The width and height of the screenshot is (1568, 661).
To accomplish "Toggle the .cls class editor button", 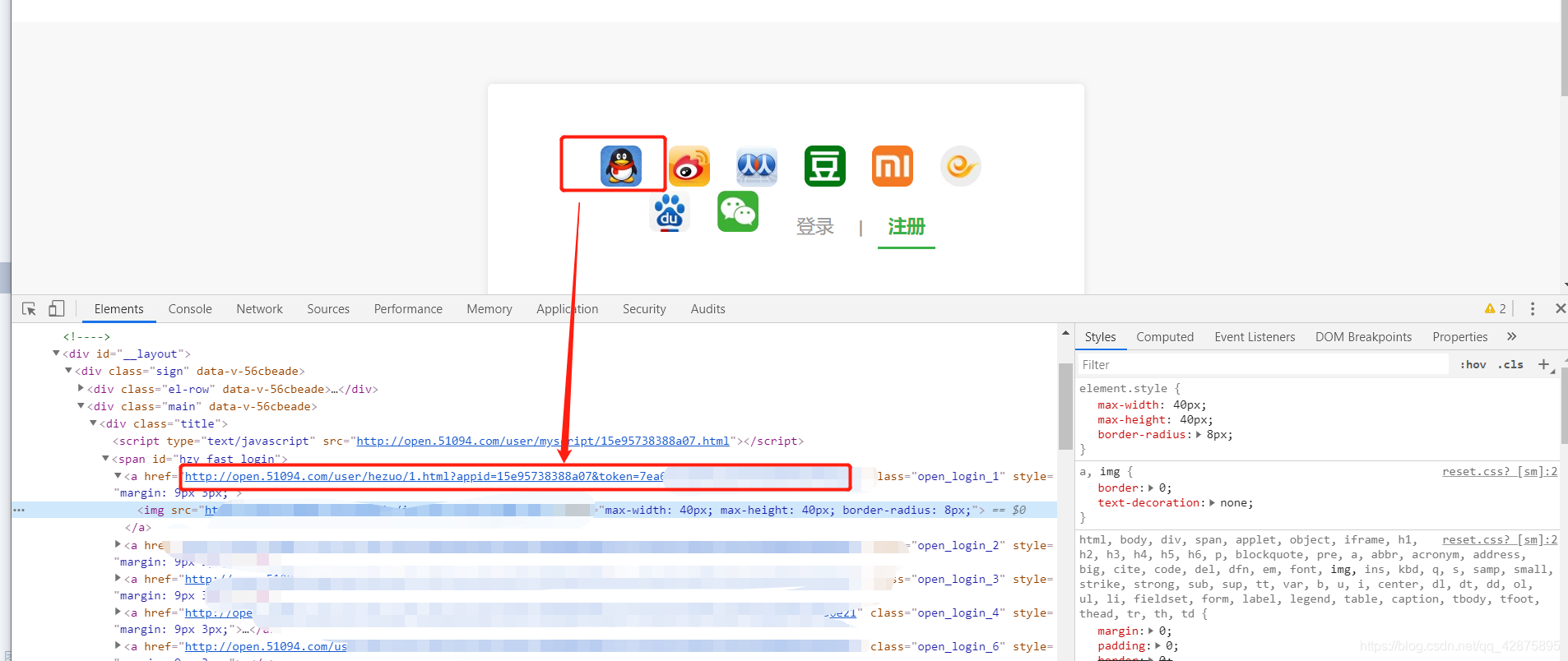I will [1510, 364].
